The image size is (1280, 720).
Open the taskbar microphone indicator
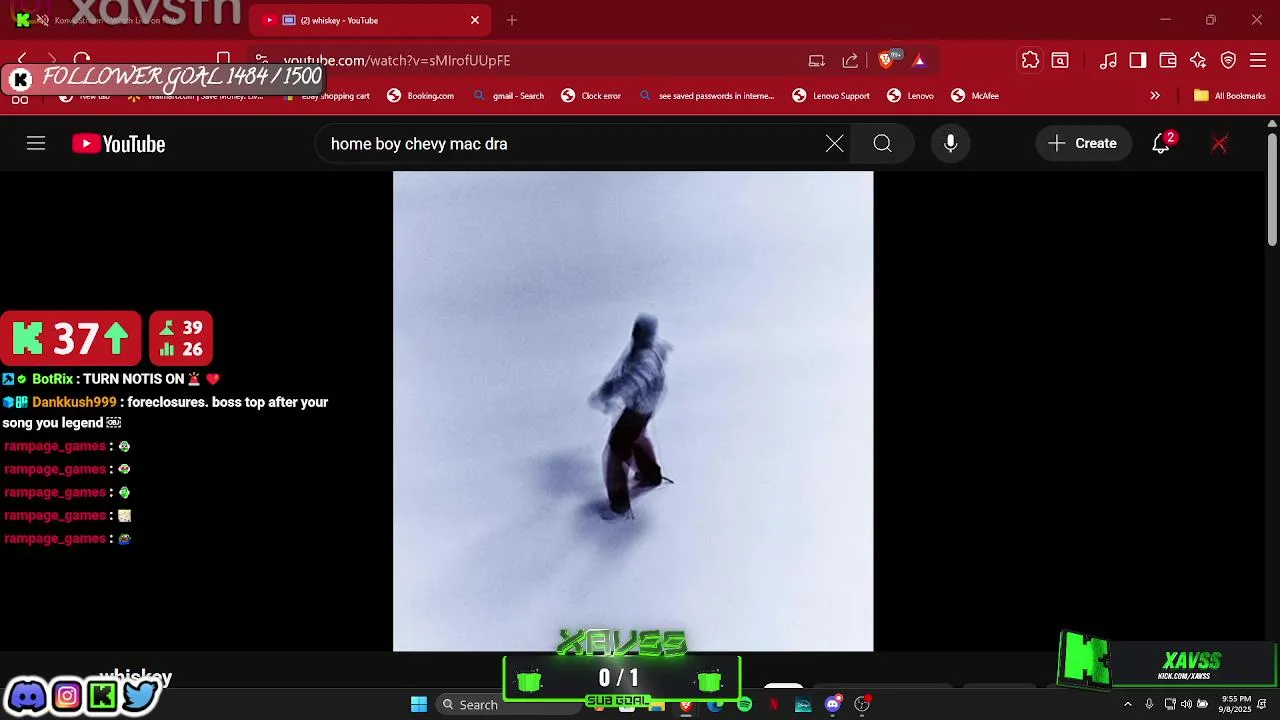[x=1149, y=705]
